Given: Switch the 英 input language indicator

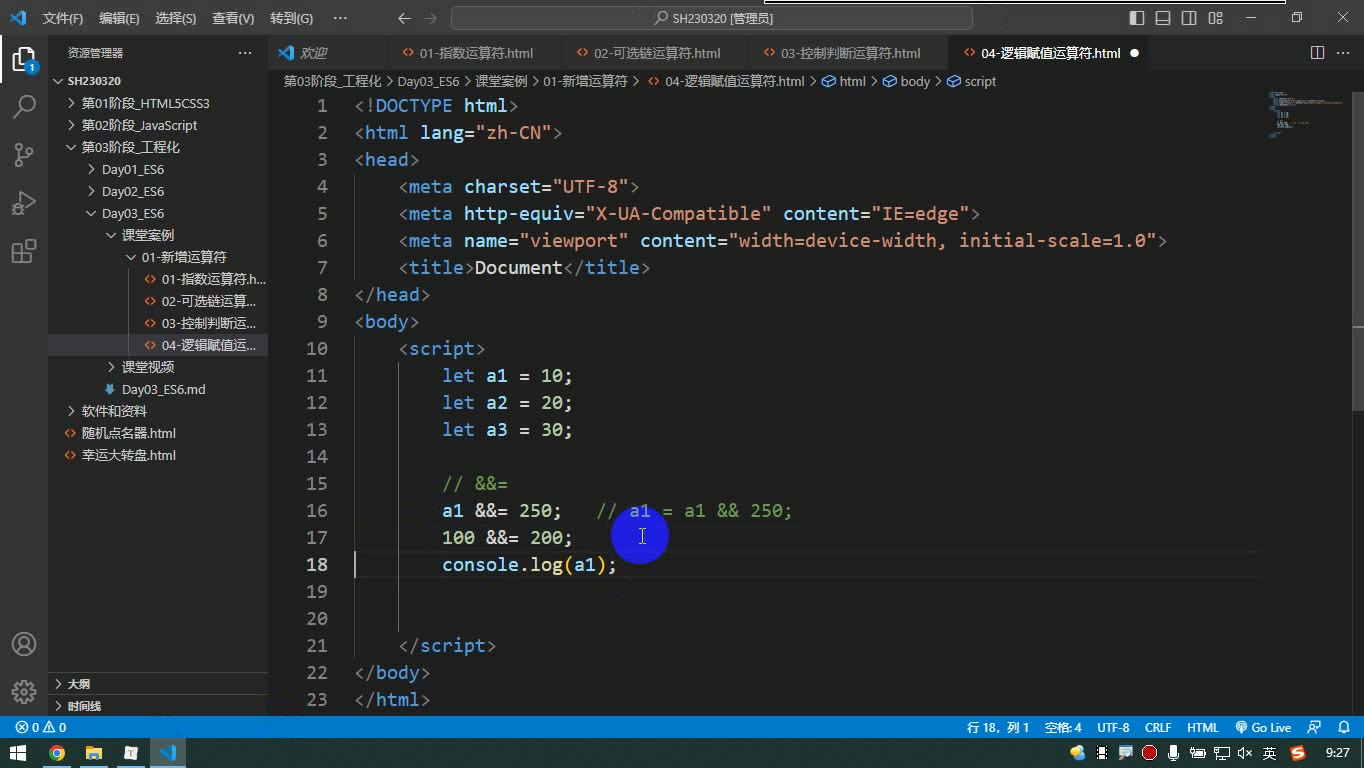Looking at the screenshot, I should [x=1269, y=753].
